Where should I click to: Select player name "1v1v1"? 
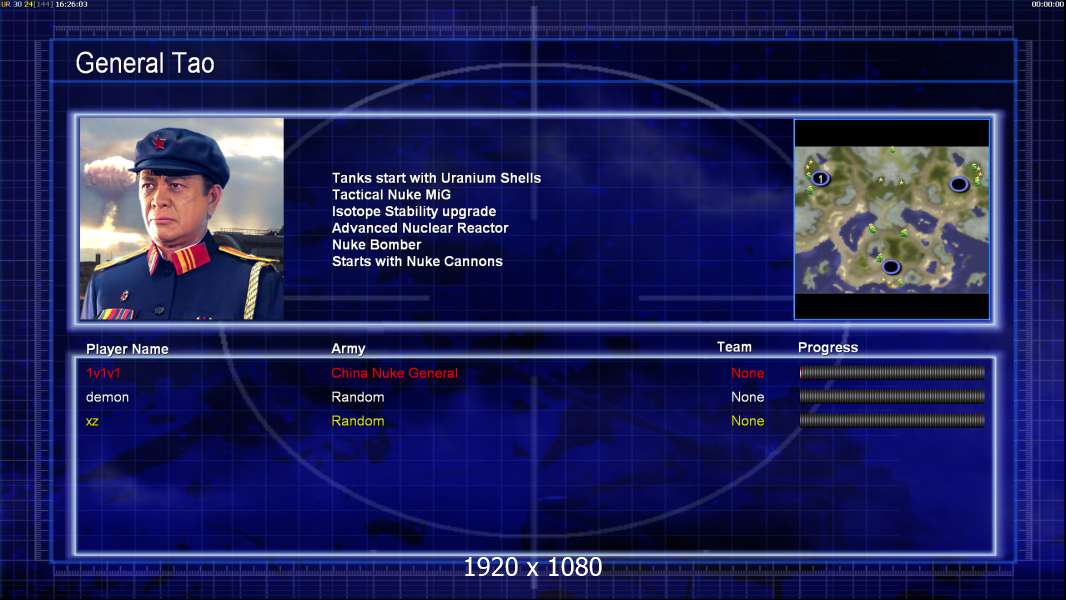tap(103, 373)
